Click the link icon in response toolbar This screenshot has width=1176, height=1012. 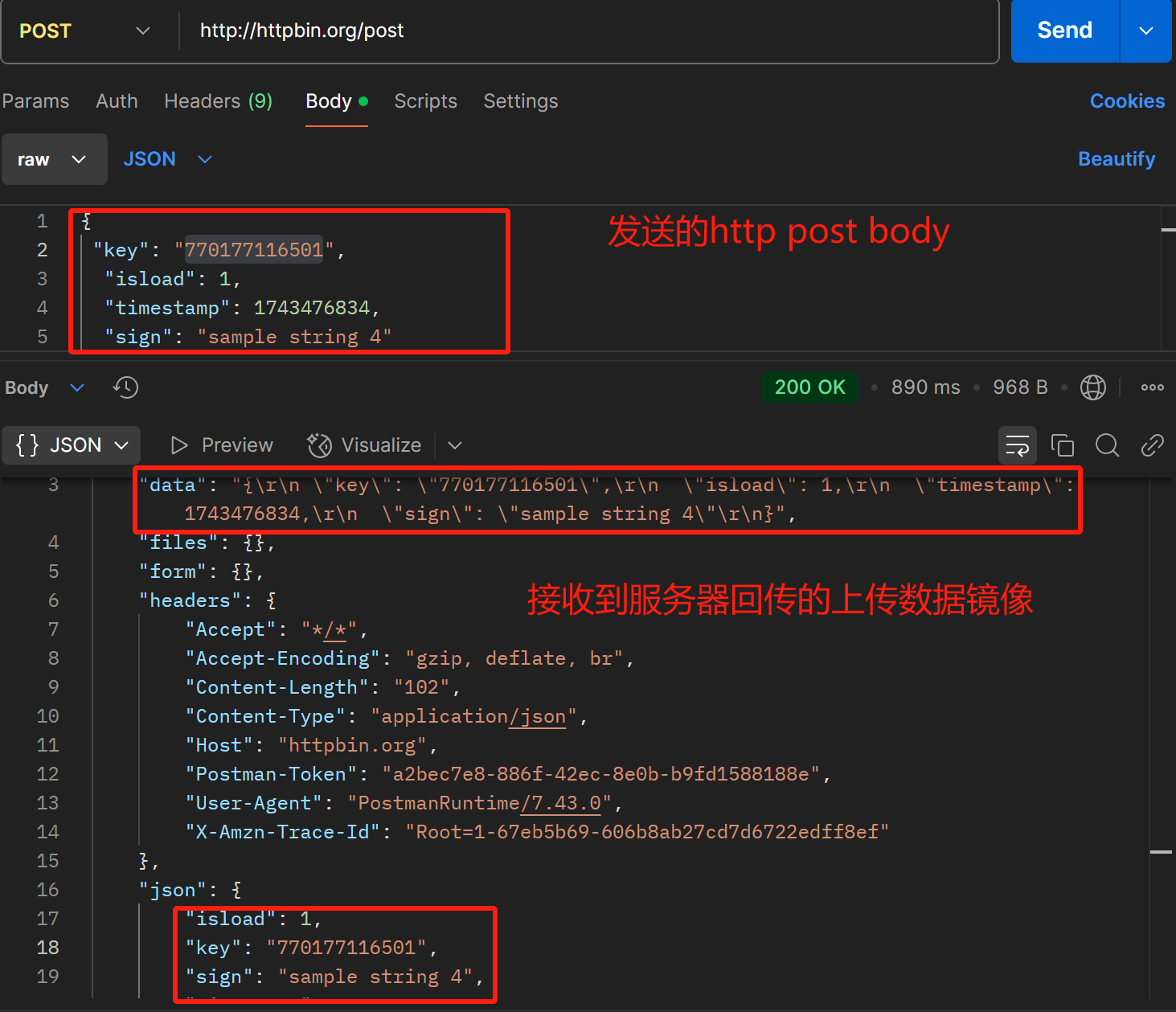(x=1153, y=445)
